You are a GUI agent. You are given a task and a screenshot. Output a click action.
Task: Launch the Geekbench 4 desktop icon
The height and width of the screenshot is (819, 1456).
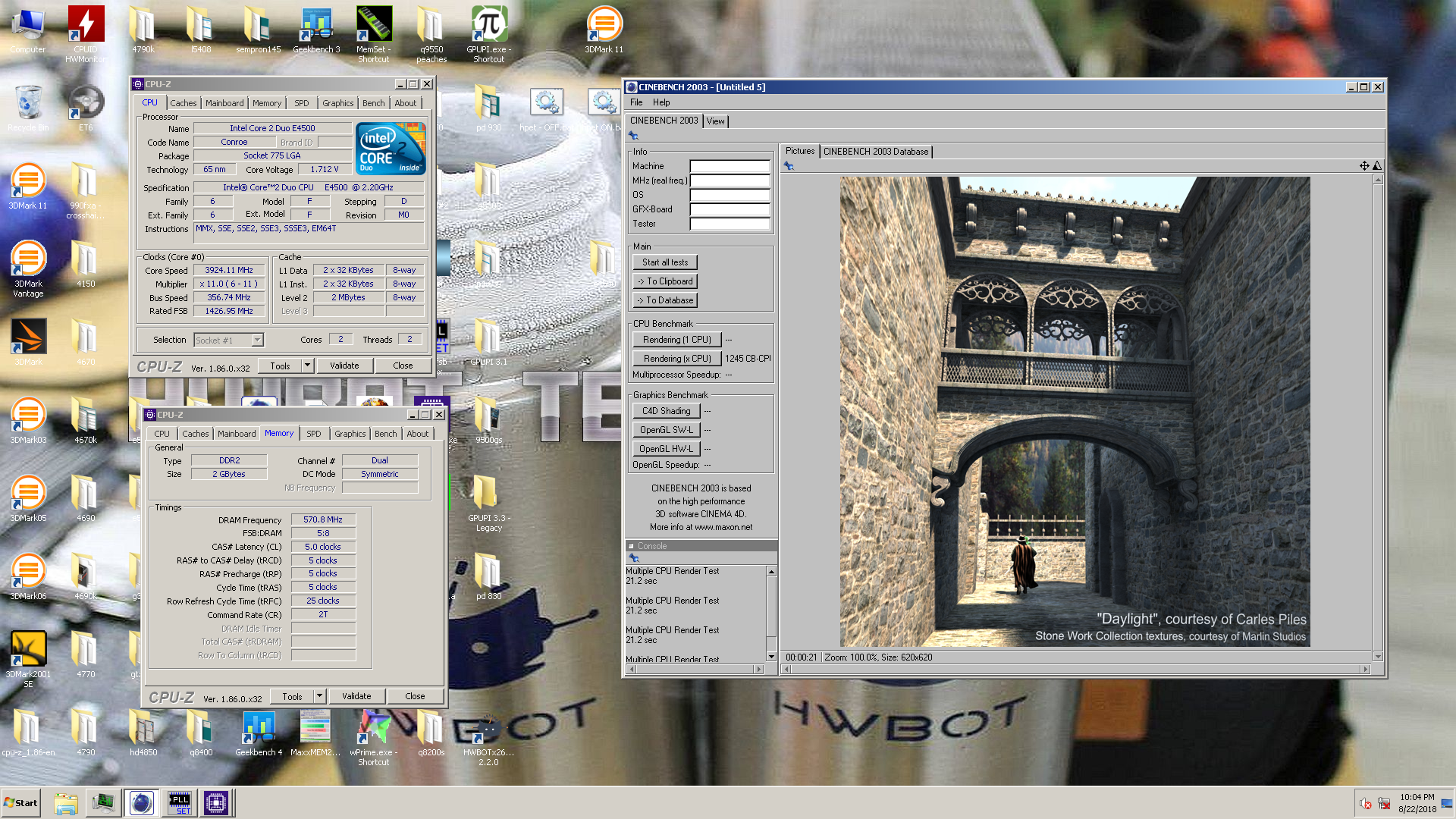[259, 733]
